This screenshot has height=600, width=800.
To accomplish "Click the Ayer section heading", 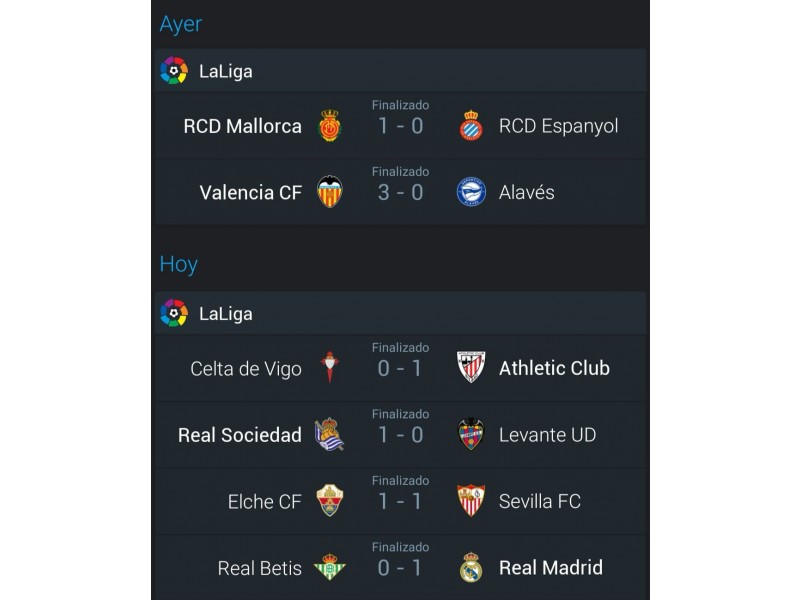I will [x=181, y=24].
